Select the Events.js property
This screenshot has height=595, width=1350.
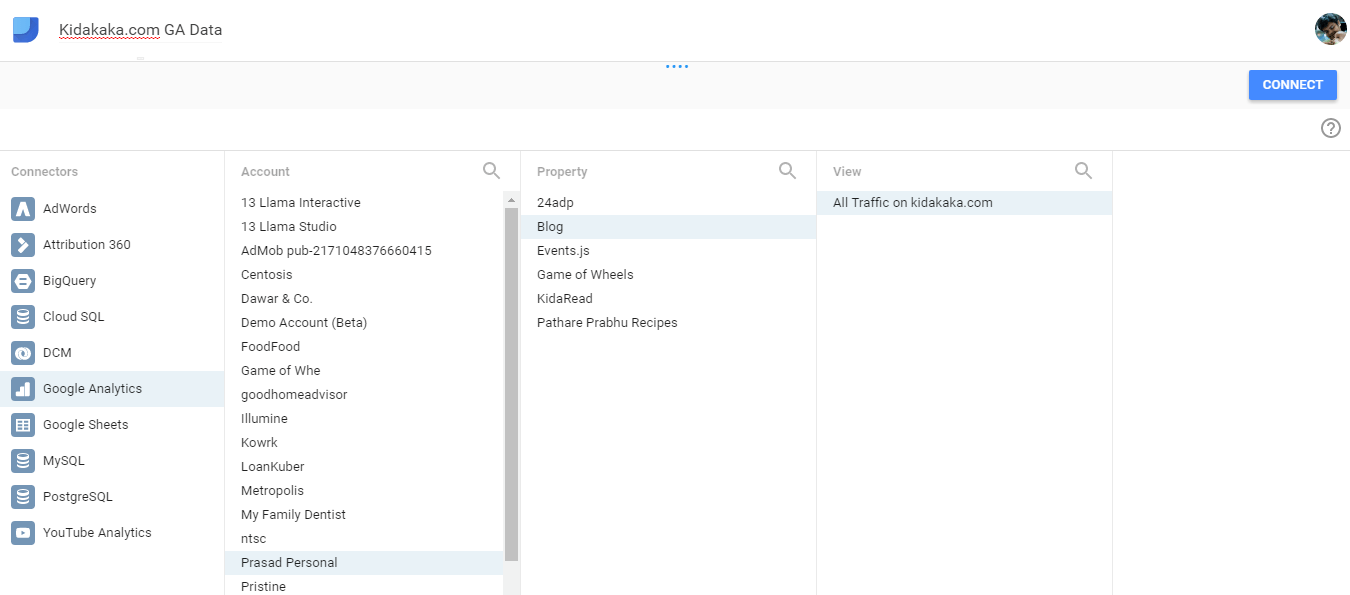pos(668,251)
